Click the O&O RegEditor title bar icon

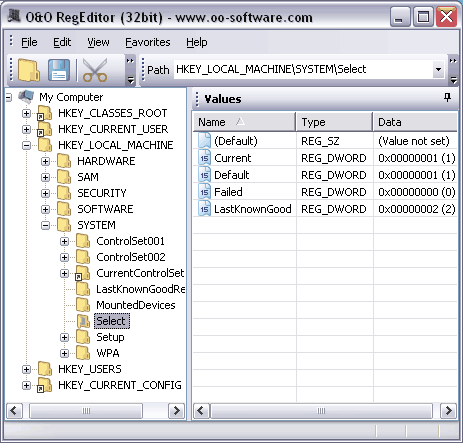tap(14, 16)
